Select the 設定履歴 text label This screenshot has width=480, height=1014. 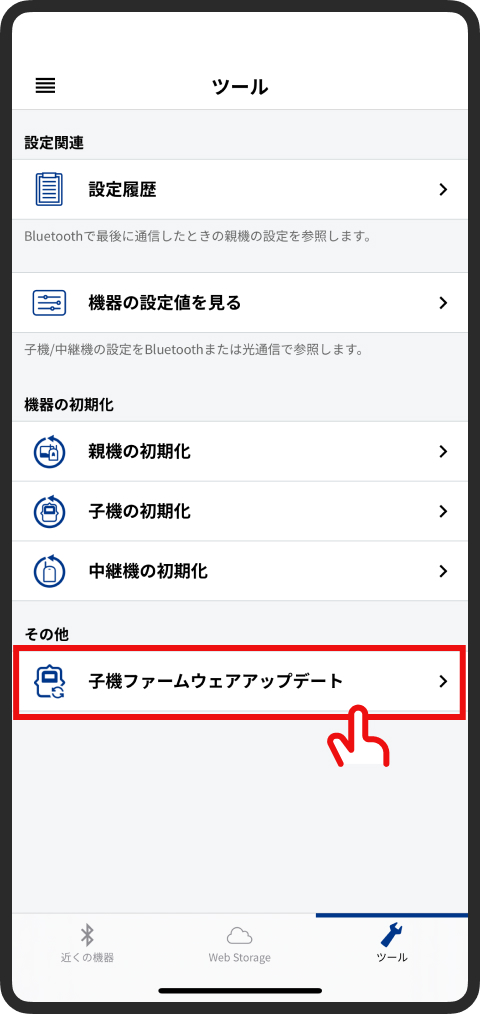122,189
